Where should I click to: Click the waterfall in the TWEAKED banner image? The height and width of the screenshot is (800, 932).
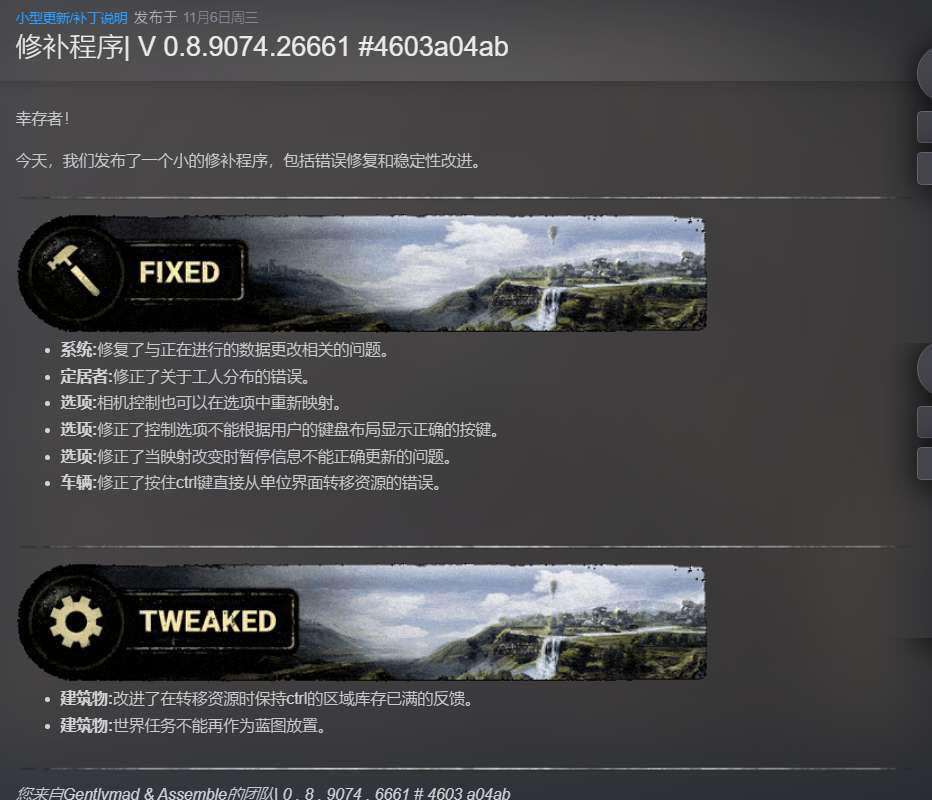tap(551, 657)
